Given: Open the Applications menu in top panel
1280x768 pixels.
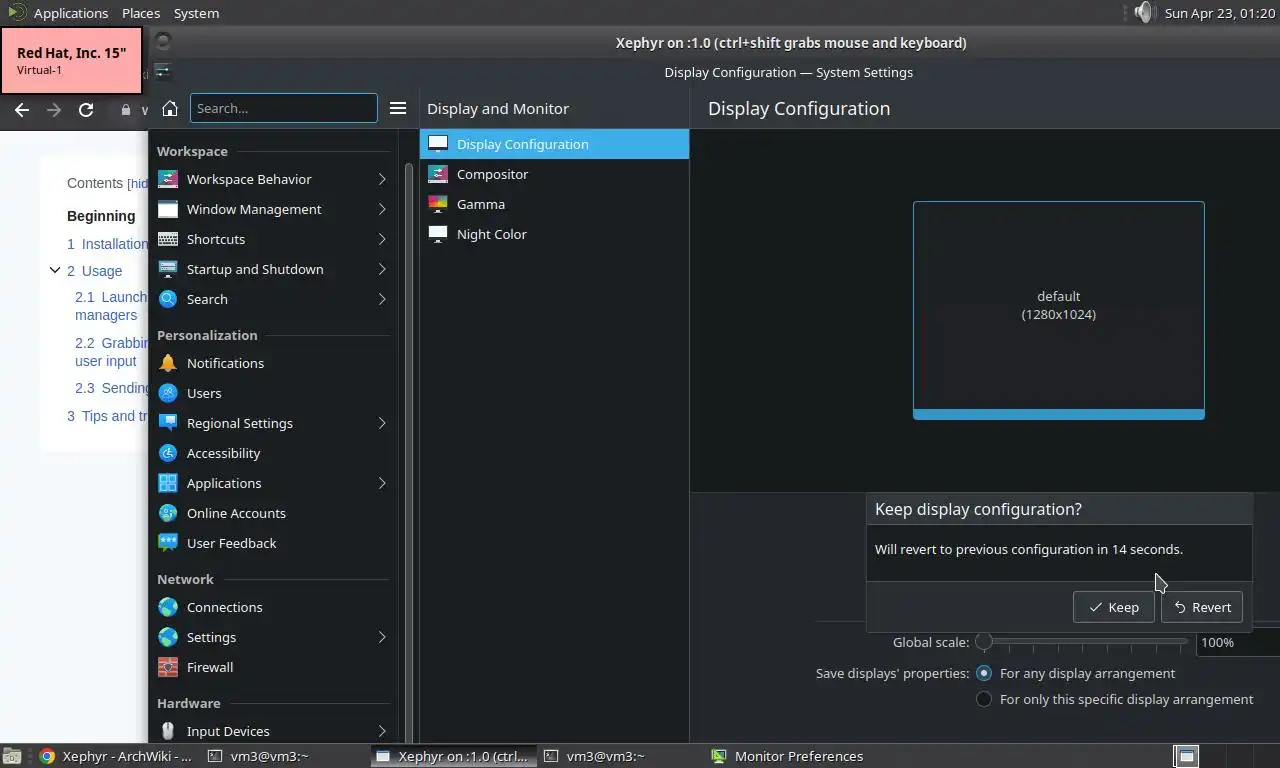Looking at the screenshot, I should (x=70, y=13).
